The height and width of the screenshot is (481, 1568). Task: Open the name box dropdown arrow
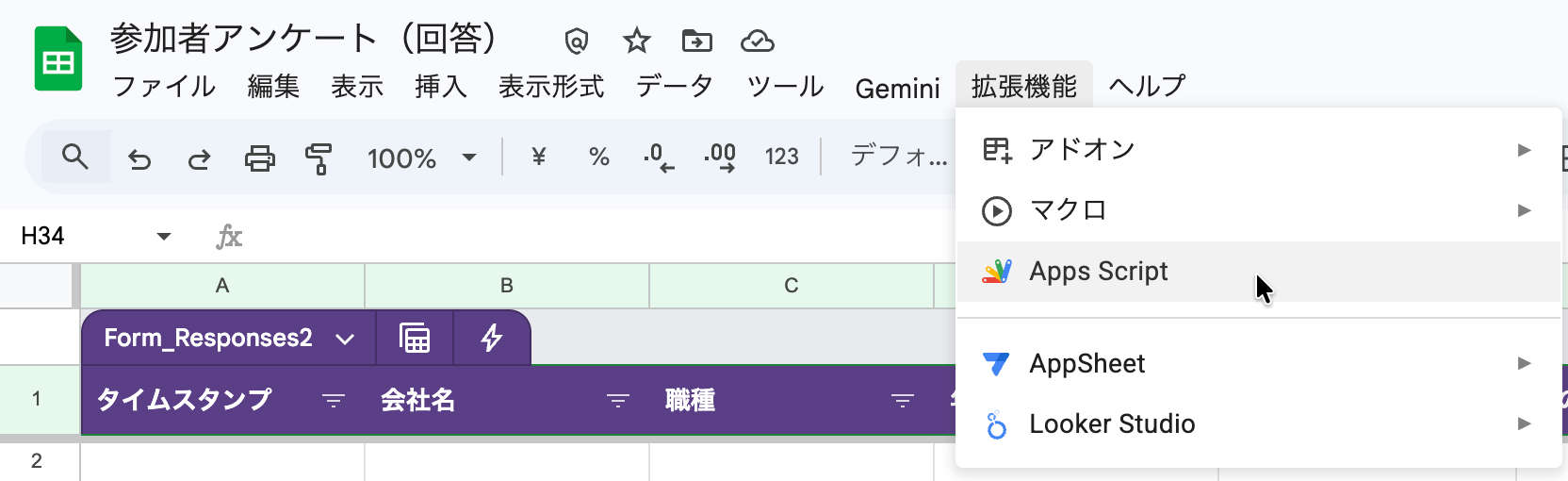click(164, 236)
